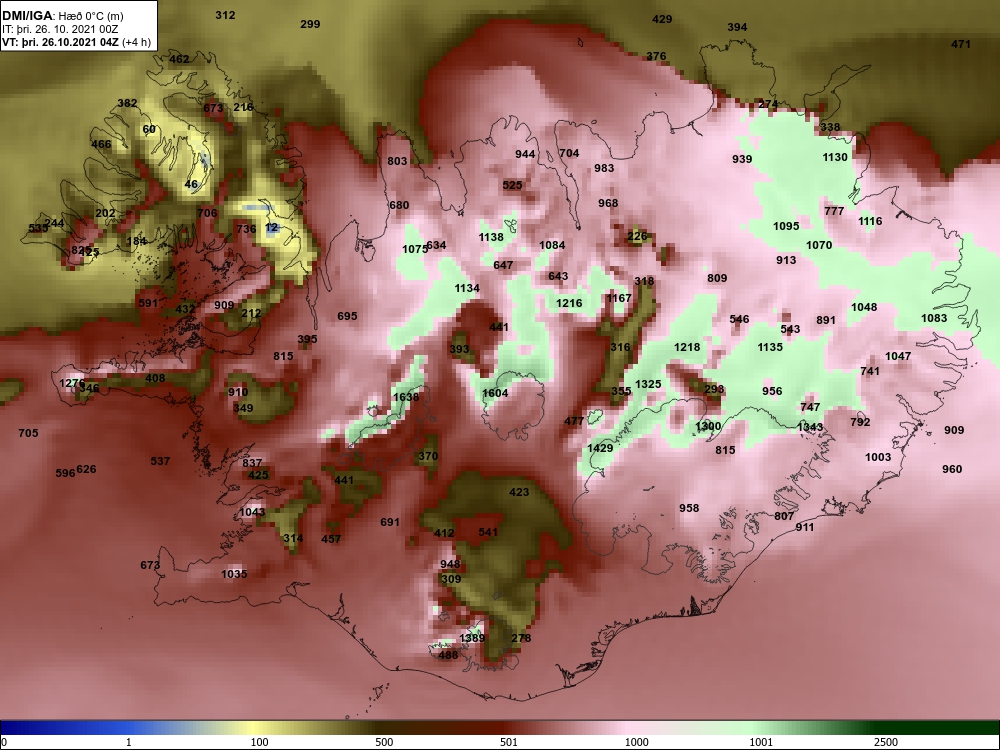Click the map value 1138
This screenshot has width=1000, height=750.
[491, 237]
